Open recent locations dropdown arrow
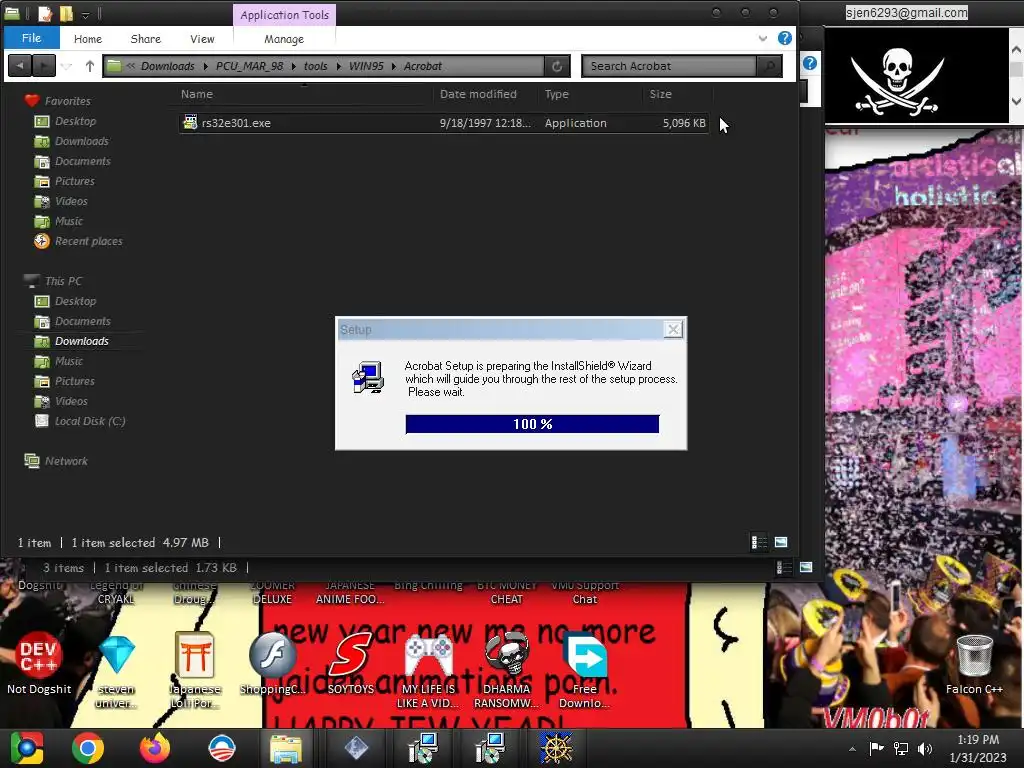The image size is (1024, 768). click(x=67, y=66)
